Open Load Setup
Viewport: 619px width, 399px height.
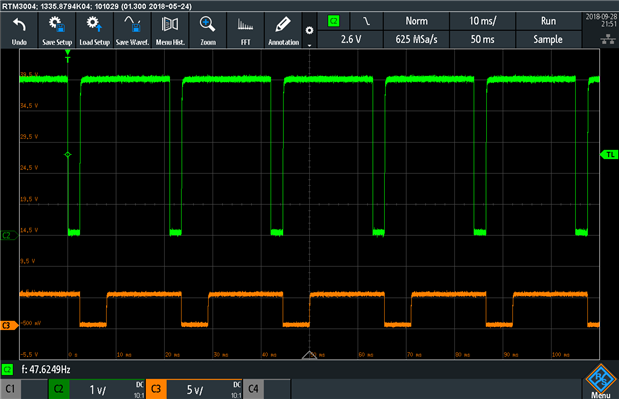point(94,30)
